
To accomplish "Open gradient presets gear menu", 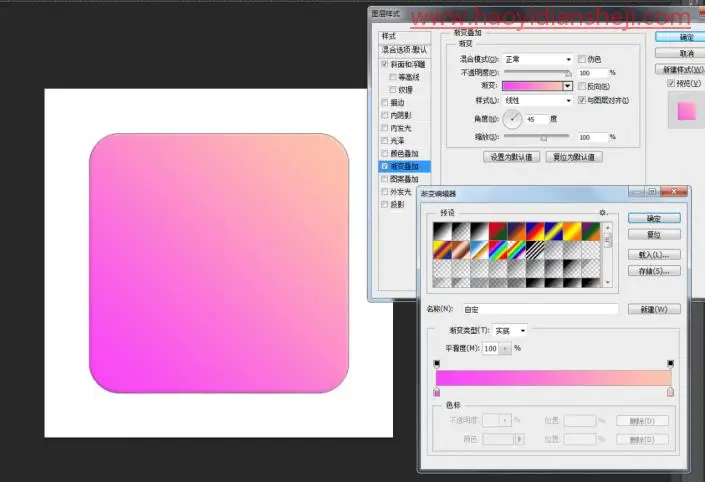I will 603,213.
